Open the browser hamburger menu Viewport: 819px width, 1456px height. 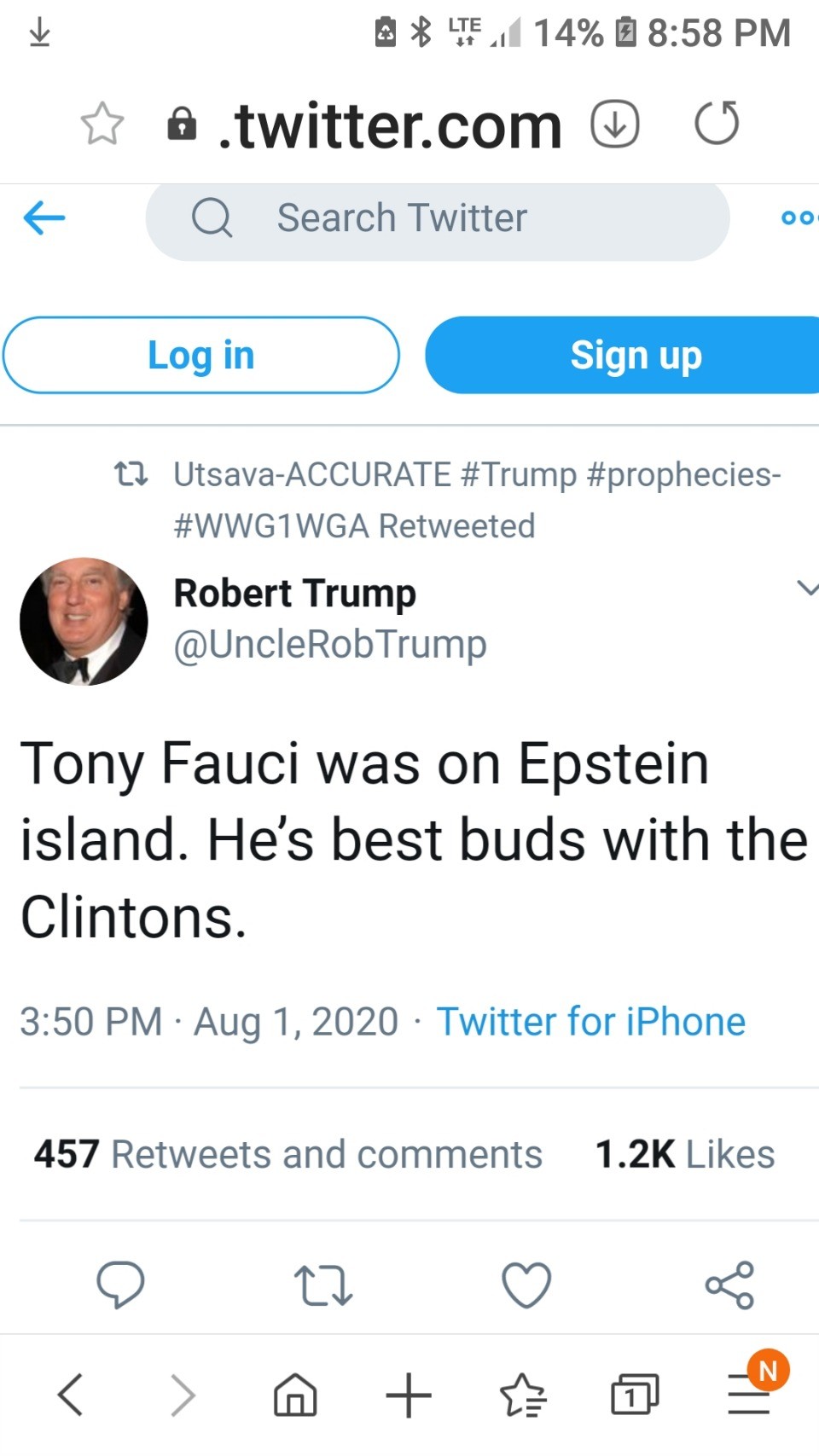click(x=749, y=1395)
